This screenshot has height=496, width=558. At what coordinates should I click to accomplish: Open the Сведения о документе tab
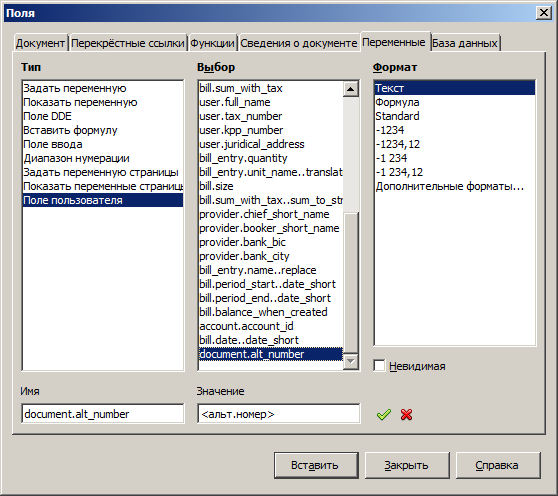coord(299,43)
